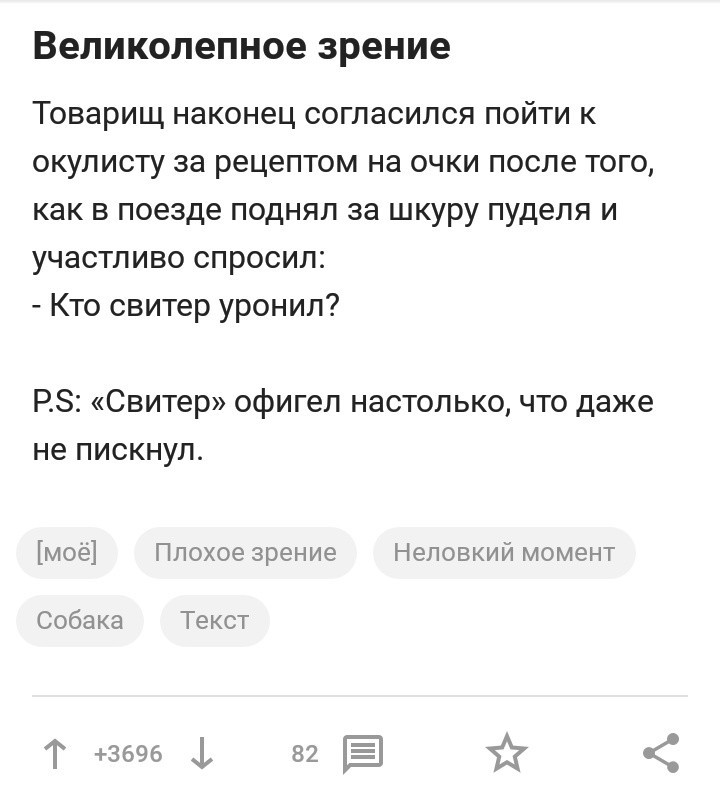This screenshot has height=806, width=720.
Task: Click the word окулисту in the text
Action: pyautogui.click(x=99, y=162)
